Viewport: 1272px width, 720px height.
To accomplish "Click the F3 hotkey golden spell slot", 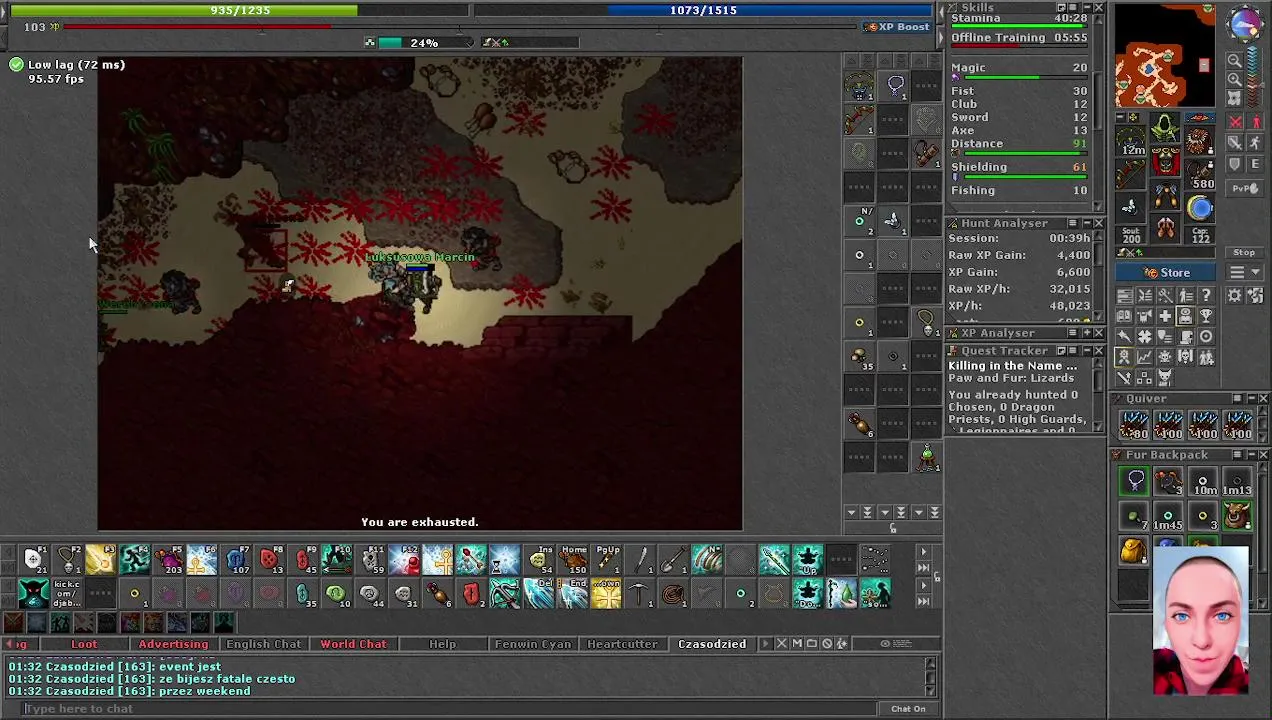I will tap(100, 560).
